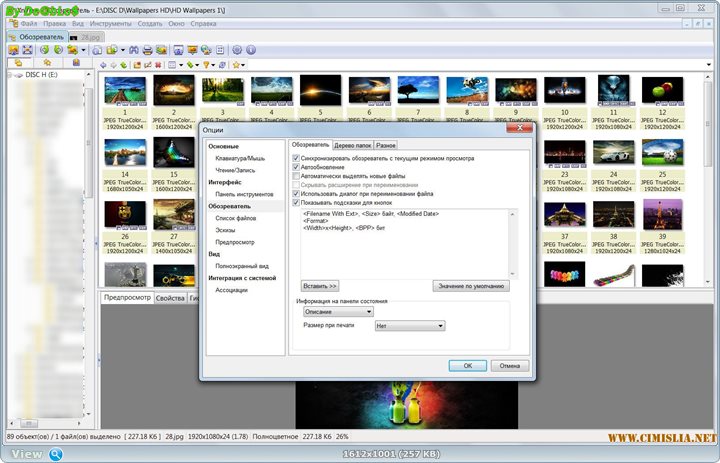Open settings via the gear toolbar icon
Screen dimensions: 720x463
tap(237, 49)
